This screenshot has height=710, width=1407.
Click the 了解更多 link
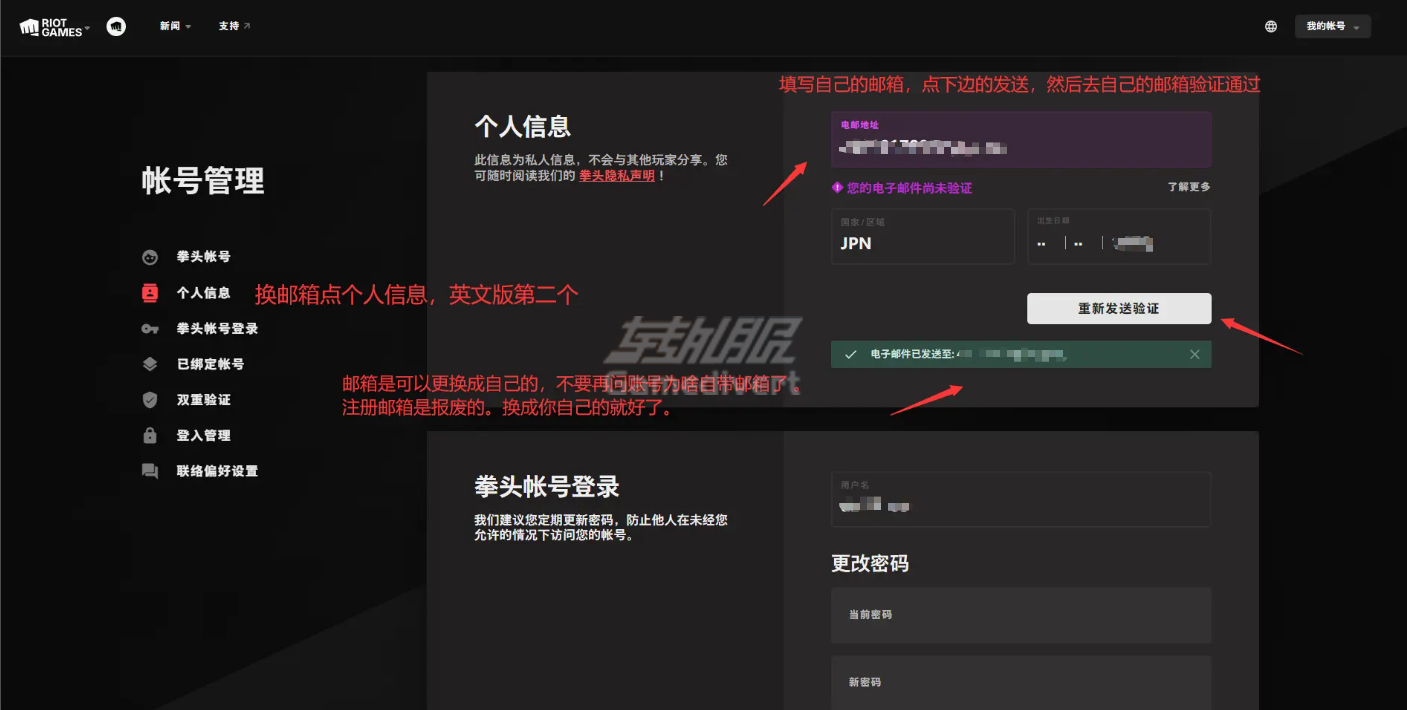[x=1189, y=187]
